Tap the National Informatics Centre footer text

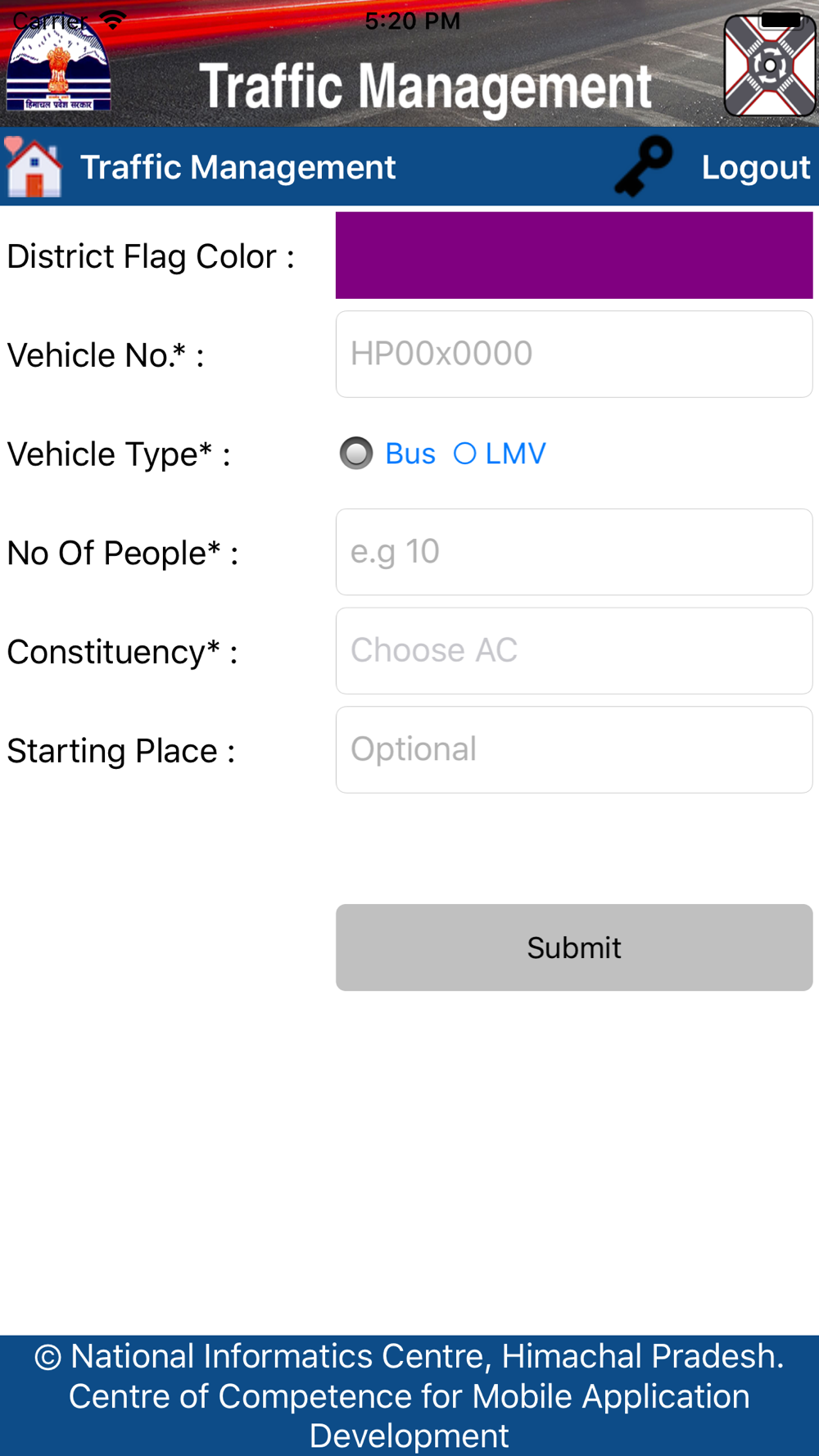(x=409, y=1396)
